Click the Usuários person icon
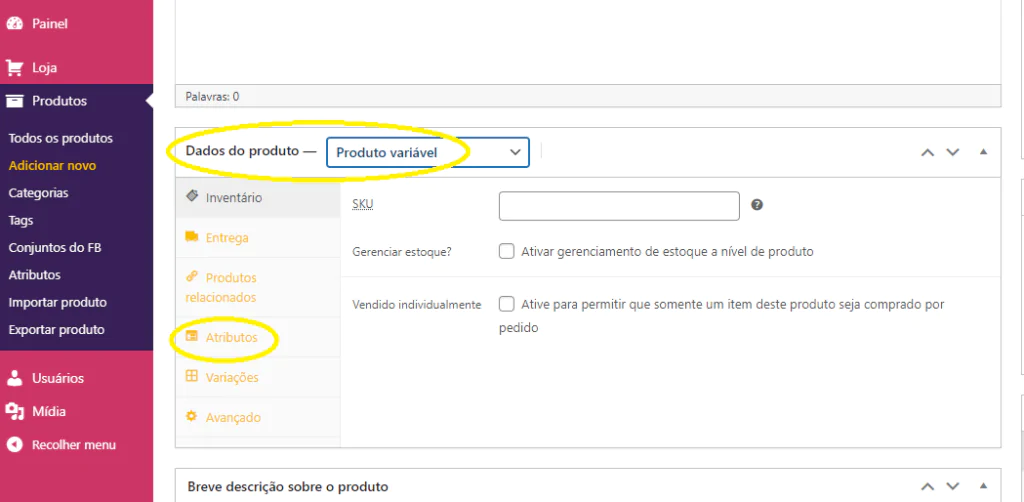 tap(14, 378)
